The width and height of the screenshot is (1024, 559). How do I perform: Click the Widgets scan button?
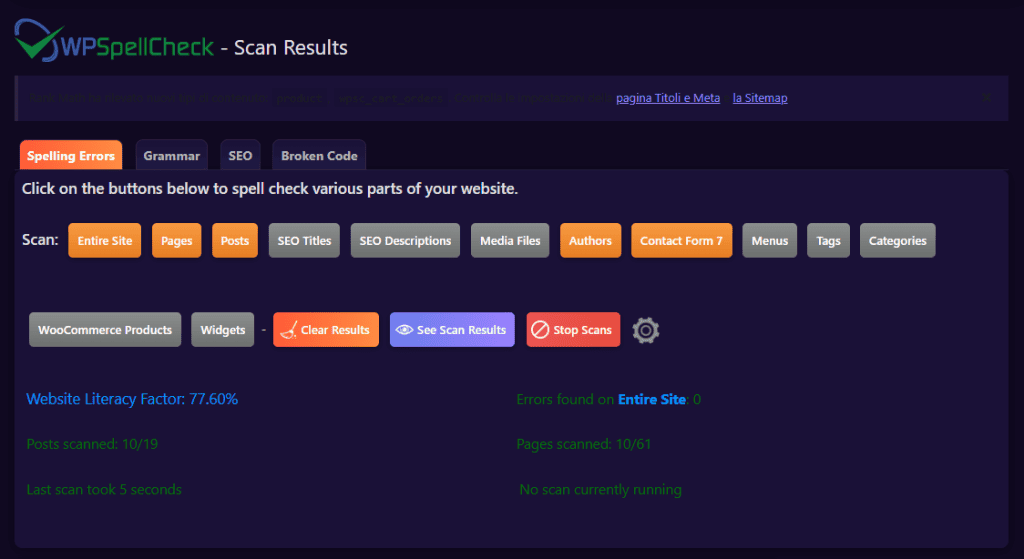223,330
